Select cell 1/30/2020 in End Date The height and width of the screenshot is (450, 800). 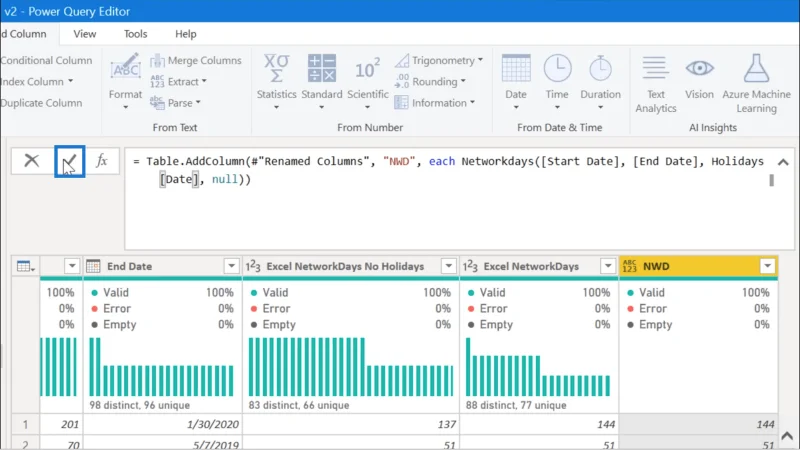point(163,424)
